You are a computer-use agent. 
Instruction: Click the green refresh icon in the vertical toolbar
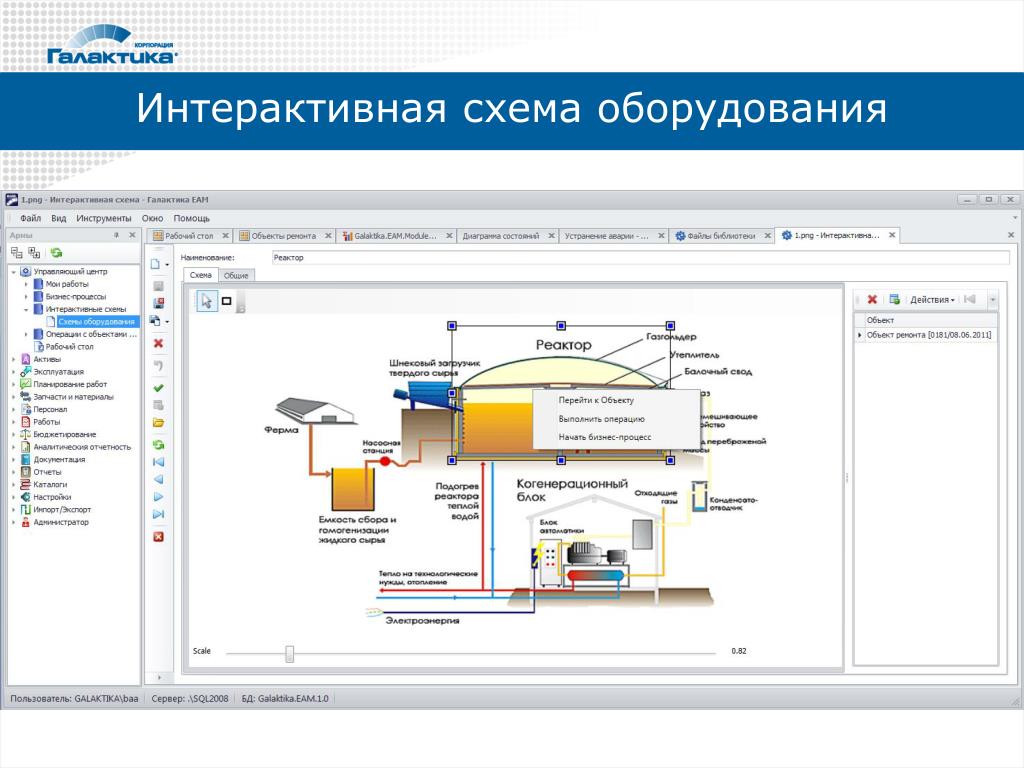click(158, 445)
